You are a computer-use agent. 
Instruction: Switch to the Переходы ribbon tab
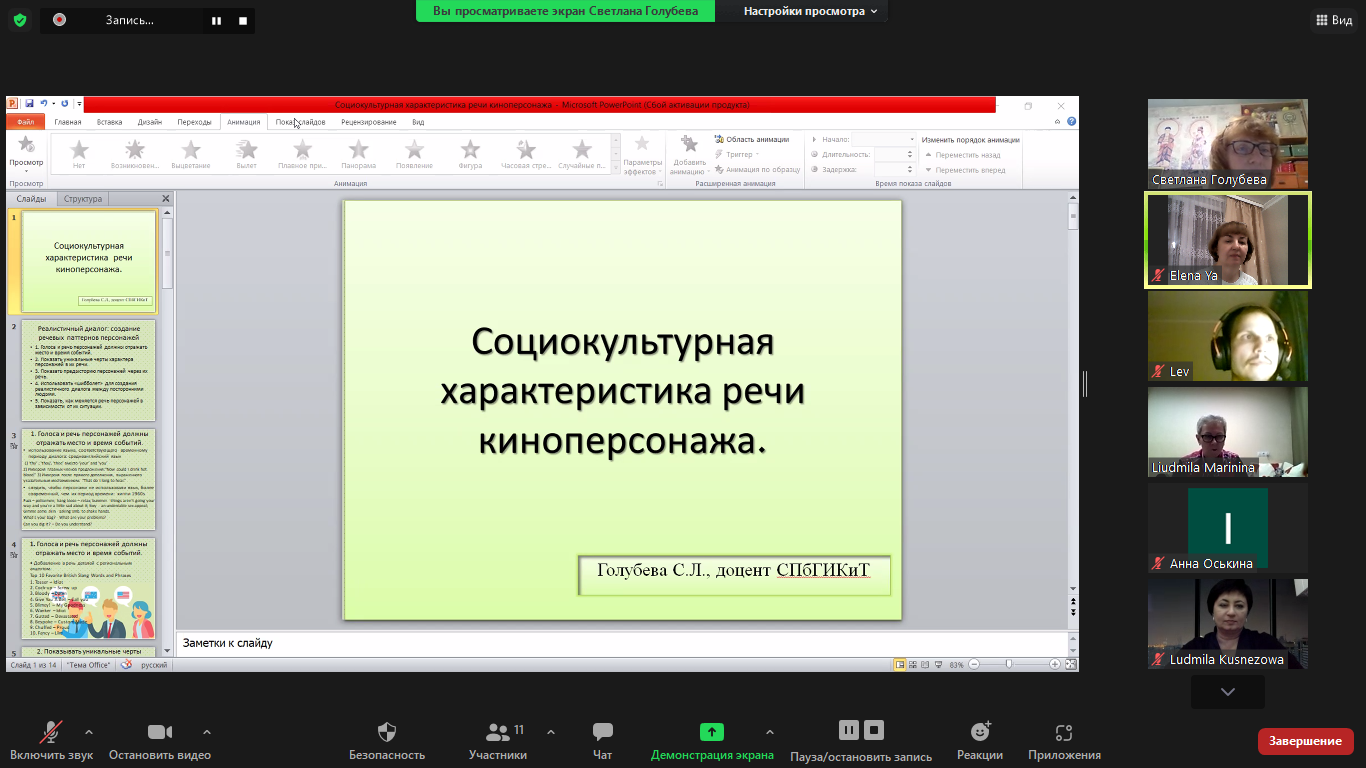pos(194,122)
